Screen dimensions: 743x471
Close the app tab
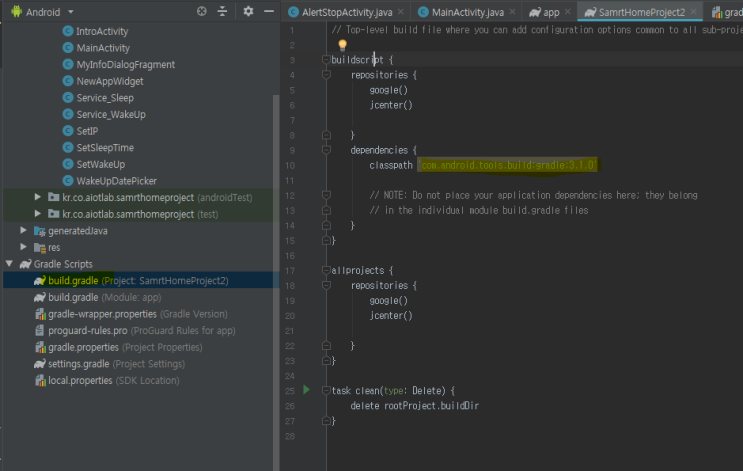(568, 12)
